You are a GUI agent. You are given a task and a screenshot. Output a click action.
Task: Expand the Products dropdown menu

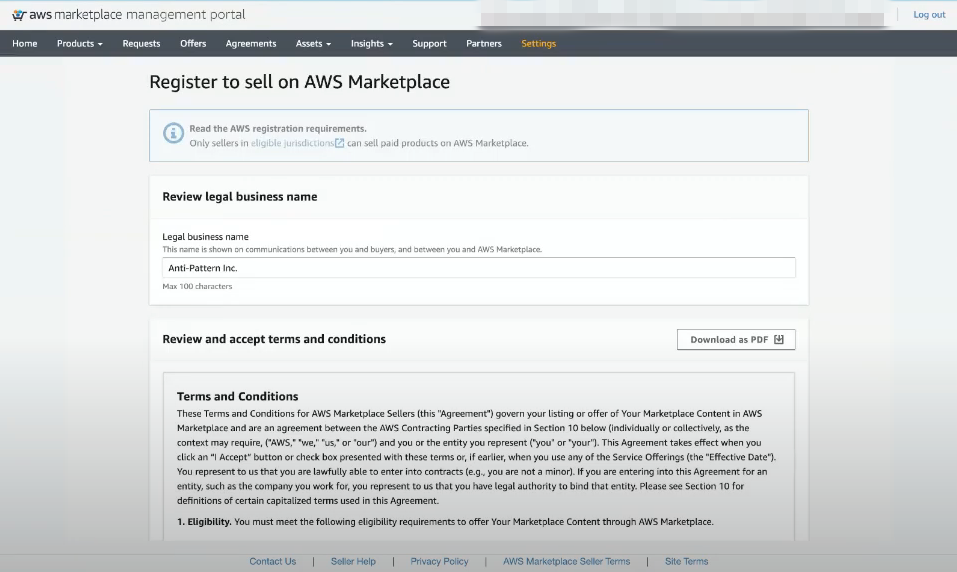click(x=80, y=43)
